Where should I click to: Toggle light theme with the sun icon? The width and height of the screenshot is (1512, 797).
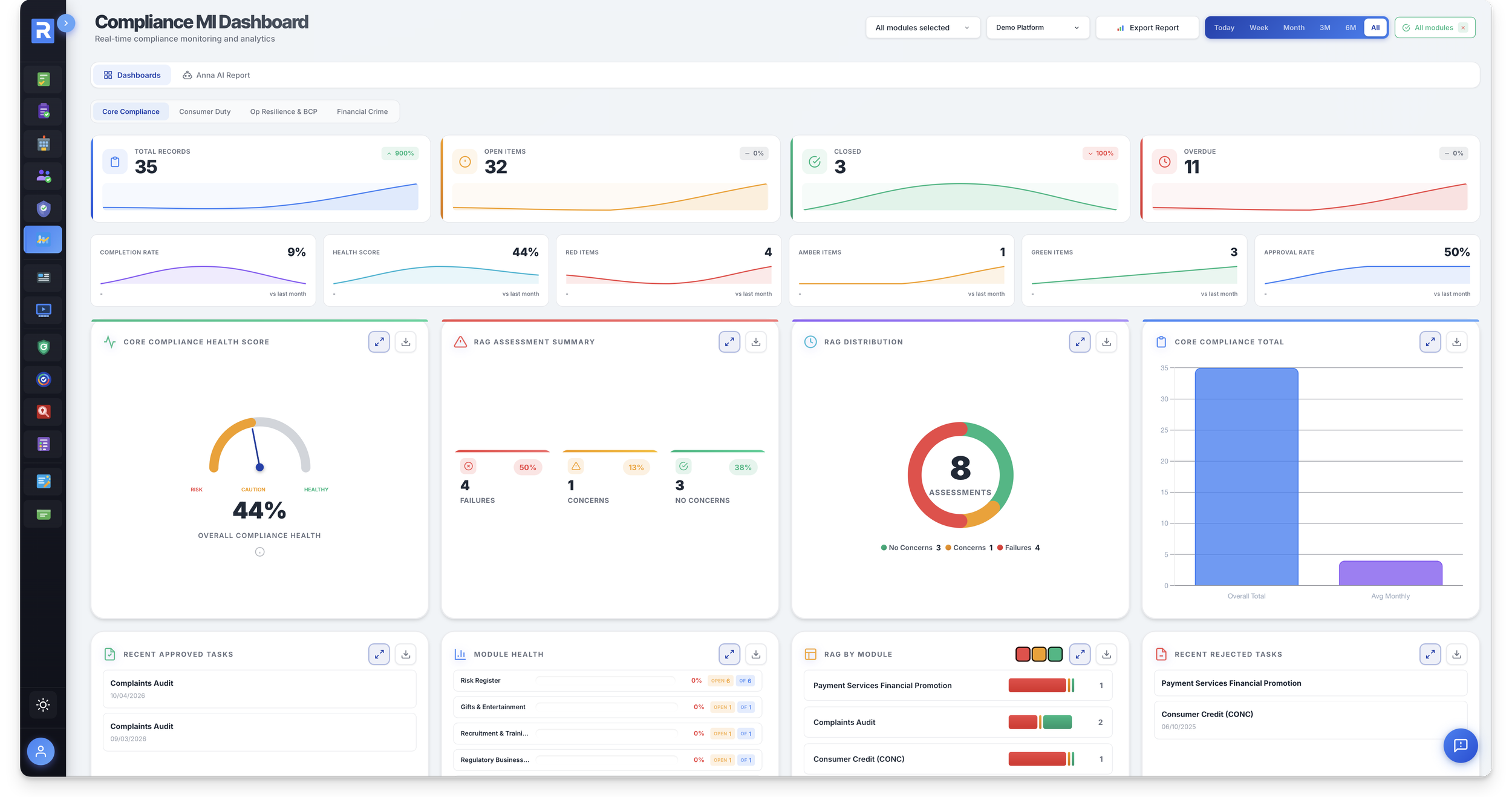[x=42, y=704]
